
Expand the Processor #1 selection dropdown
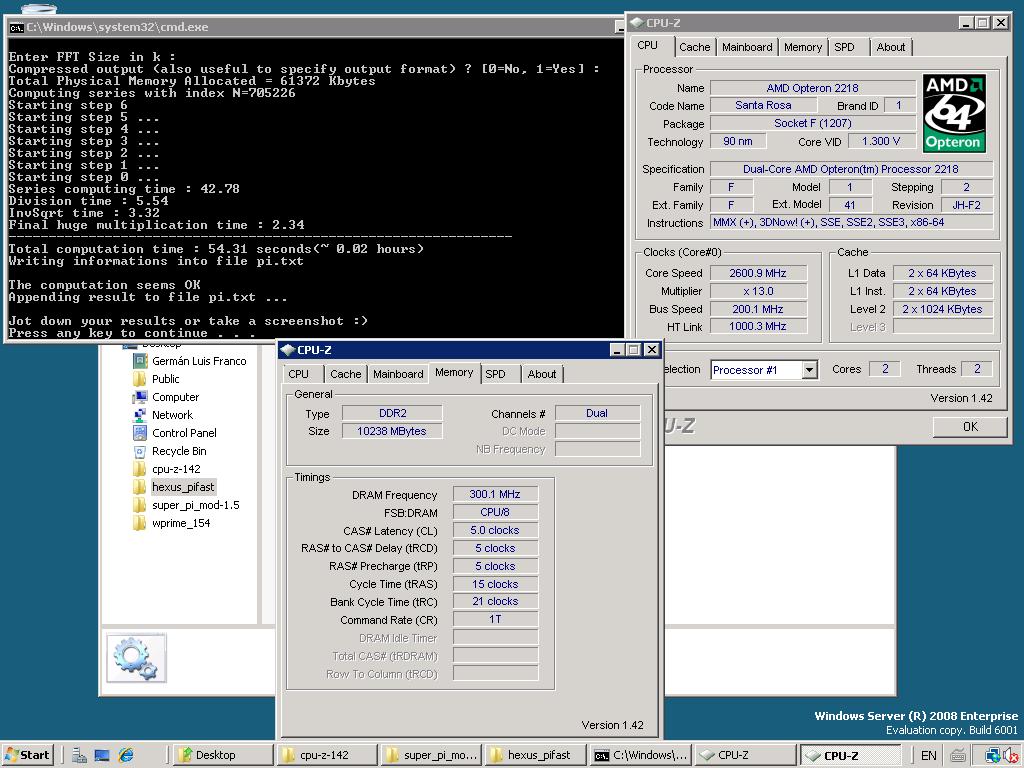pyautogui.click(x=809, y=370)
